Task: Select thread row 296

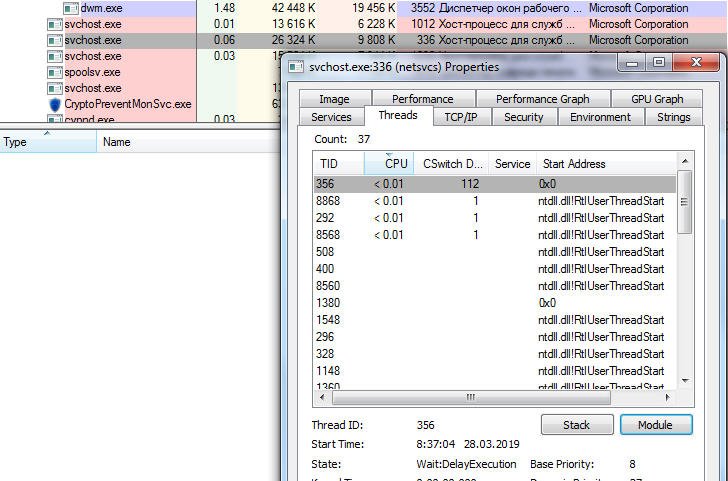Action: click(495, 337)
